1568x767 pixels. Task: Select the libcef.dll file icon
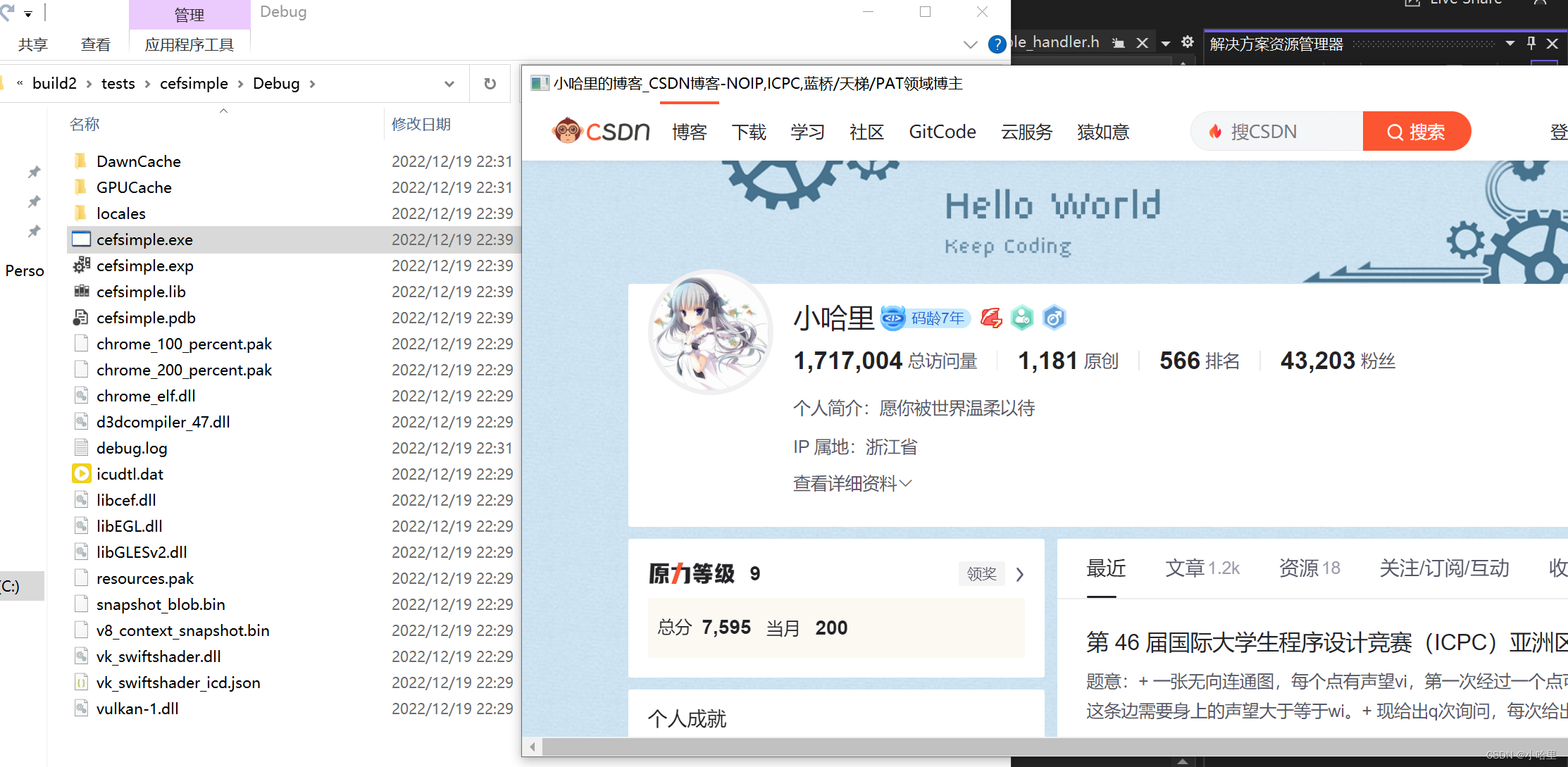(81, 500)
